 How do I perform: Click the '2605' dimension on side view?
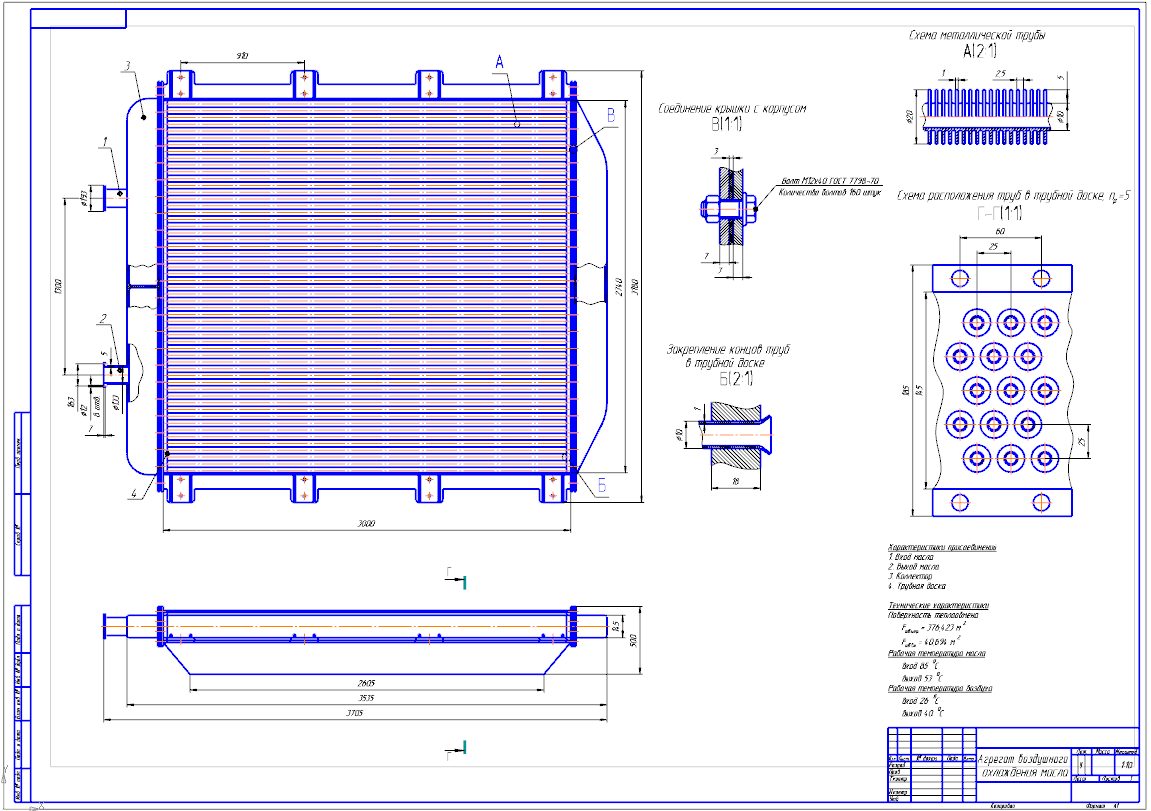(x=366, y=683)
